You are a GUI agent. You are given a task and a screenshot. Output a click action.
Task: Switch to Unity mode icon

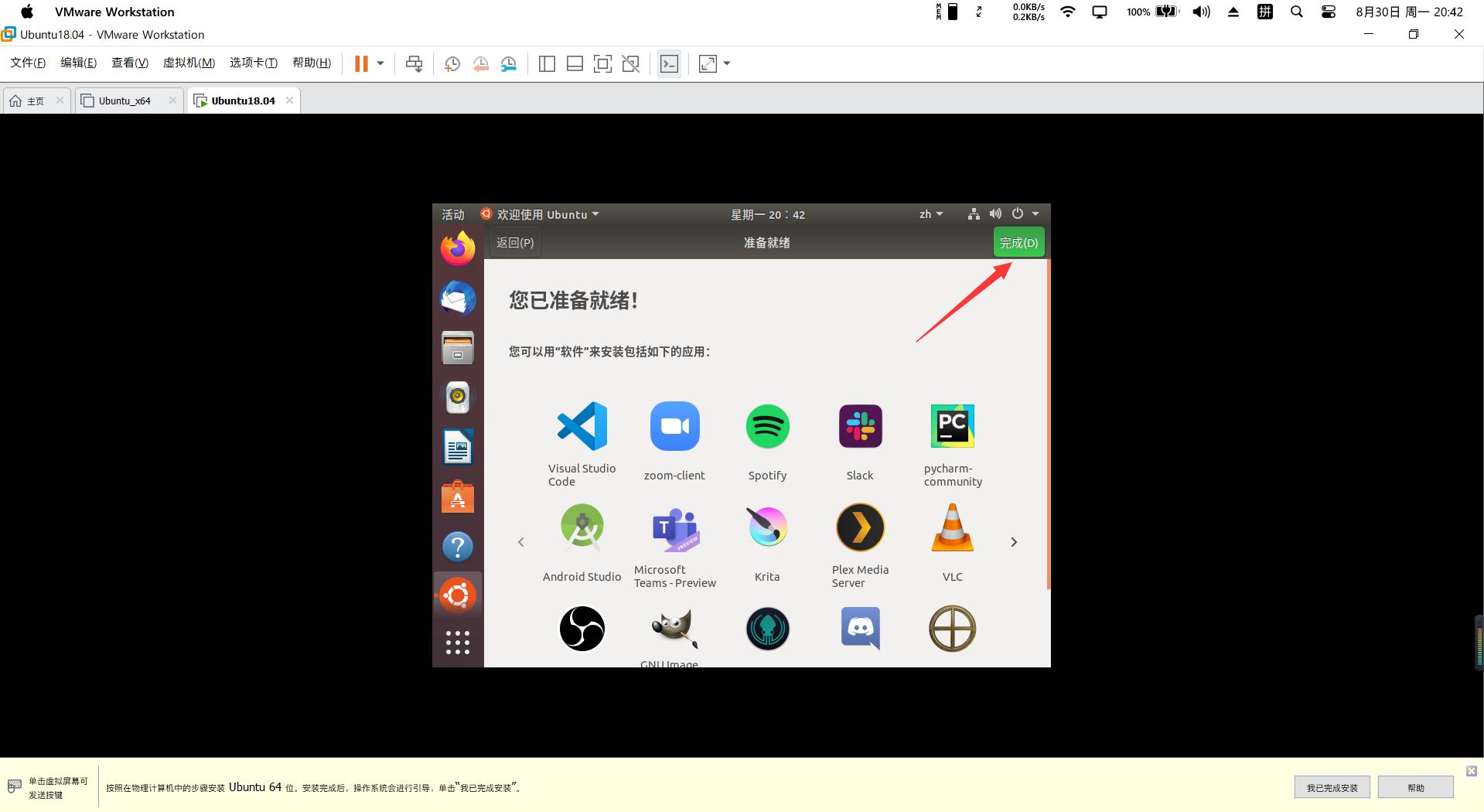coord(630,63)
